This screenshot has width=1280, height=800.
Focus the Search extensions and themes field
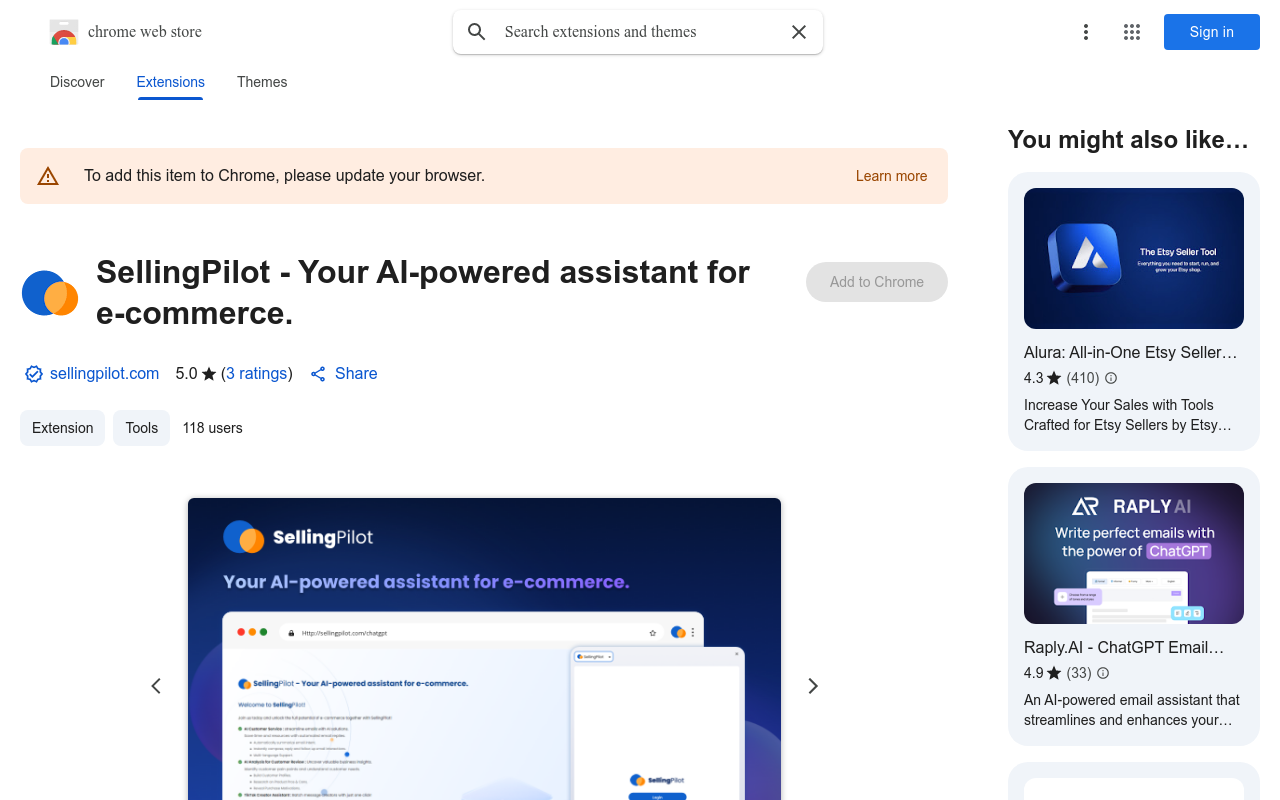coord(638,32)
